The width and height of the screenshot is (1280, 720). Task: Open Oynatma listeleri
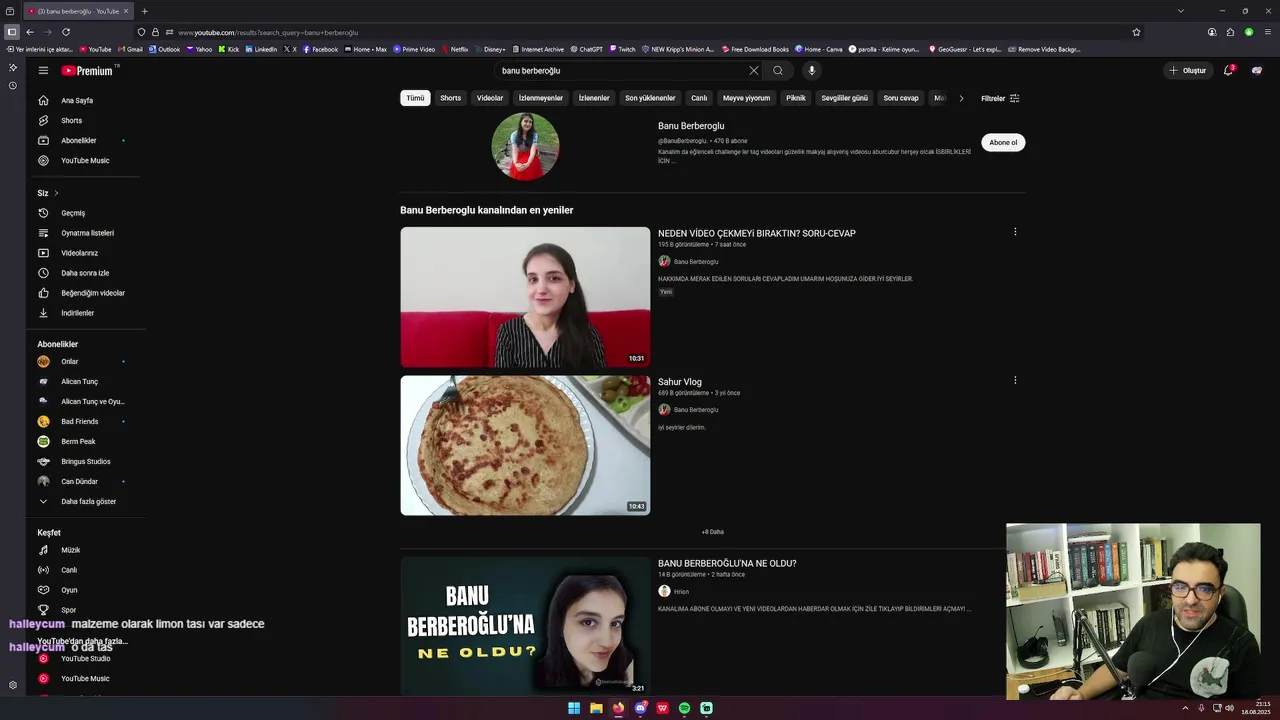[x=87, y=233]
